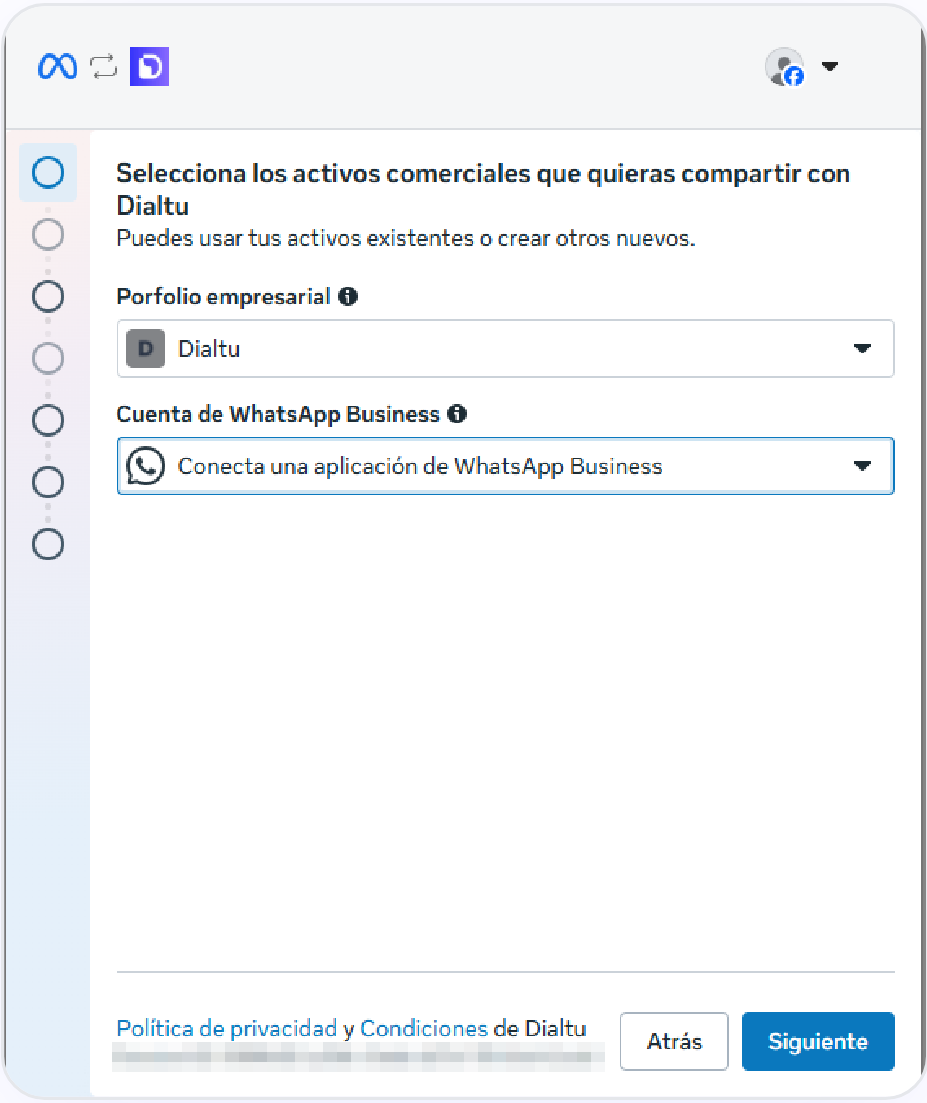Click the gray D badge in portfolio field
The image size is (927, 1103).
(146, 348)
